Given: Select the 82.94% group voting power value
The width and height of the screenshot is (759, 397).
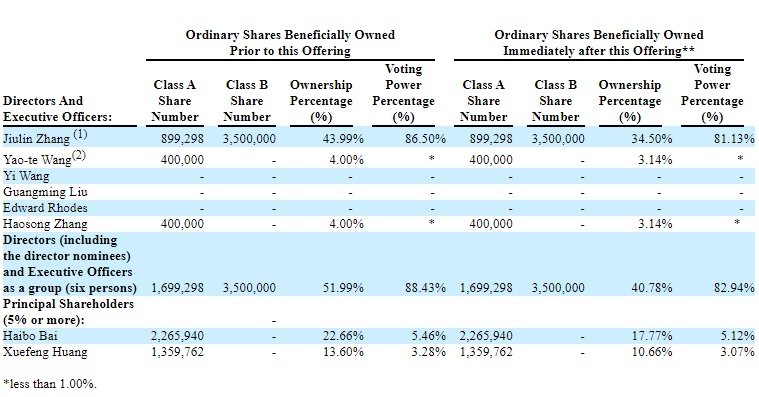Looking at the screenshot, I should tap(734, 288).
